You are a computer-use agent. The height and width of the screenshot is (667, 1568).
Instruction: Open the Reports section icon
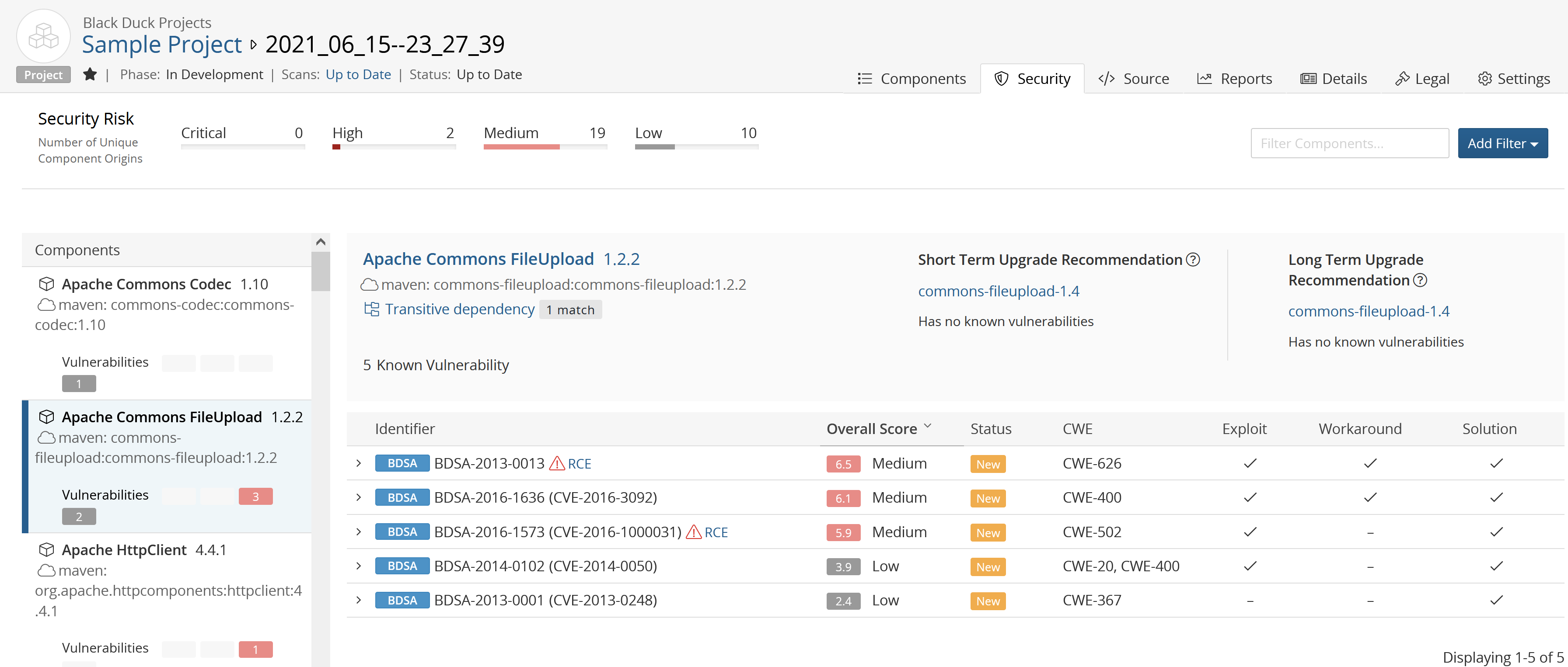click(x=1205, y=77)
